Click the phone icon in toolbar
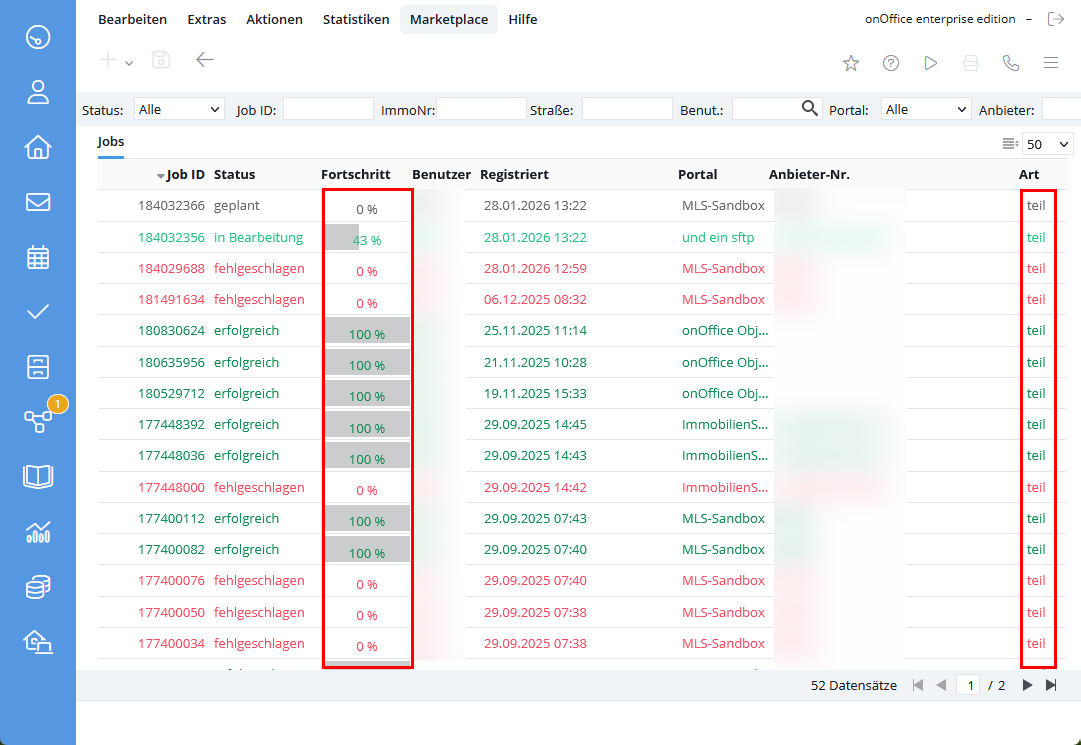1081x745 pixels. click(1011, 63)
